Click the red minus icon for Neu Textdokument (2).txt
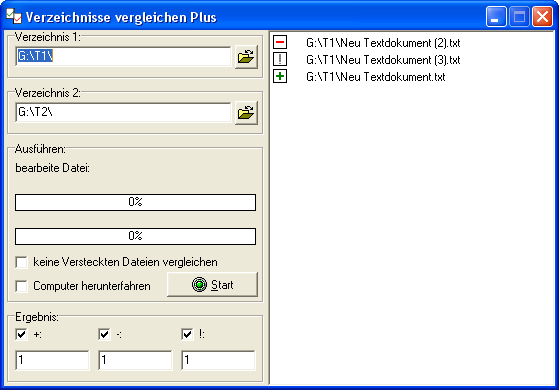559x390 pixels. click(280, 42)
